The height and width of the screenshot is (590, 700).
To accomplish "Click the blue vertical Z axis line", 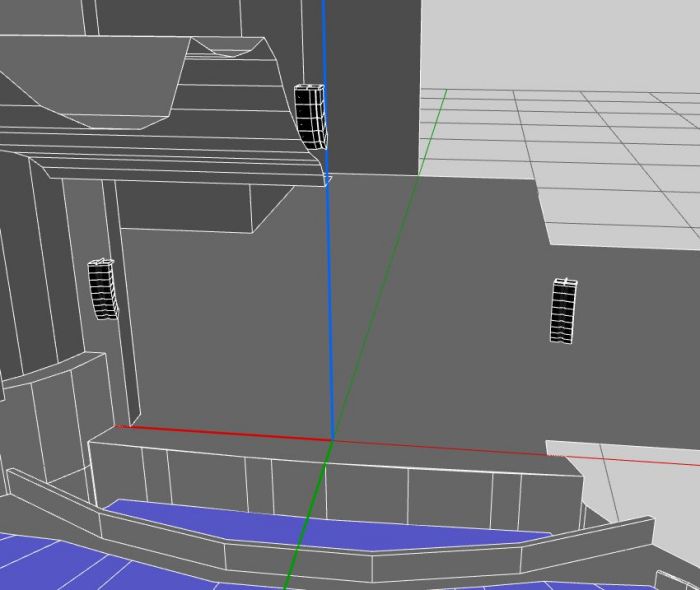I will [x=328, y=300].
